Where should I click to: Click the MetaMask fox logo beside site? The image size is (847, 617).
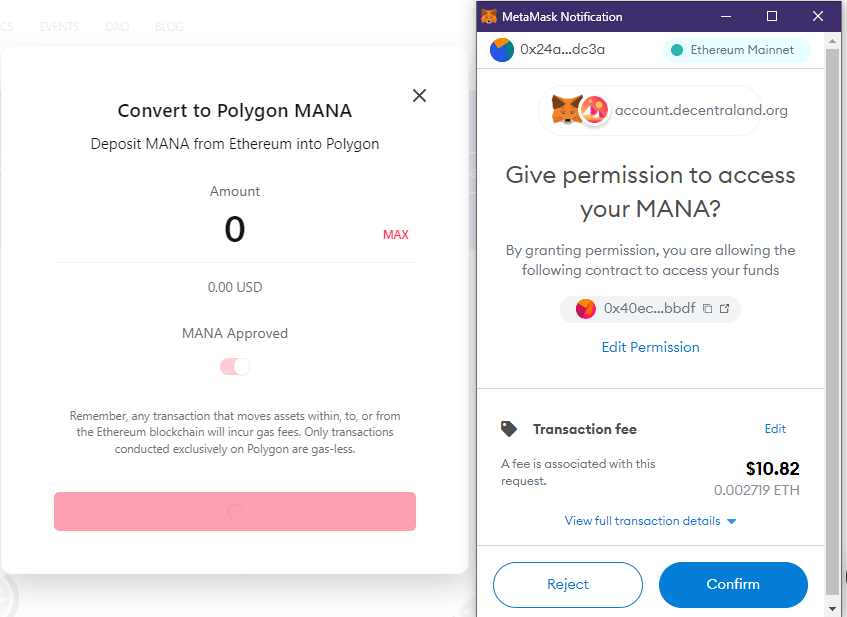[568, 110]
